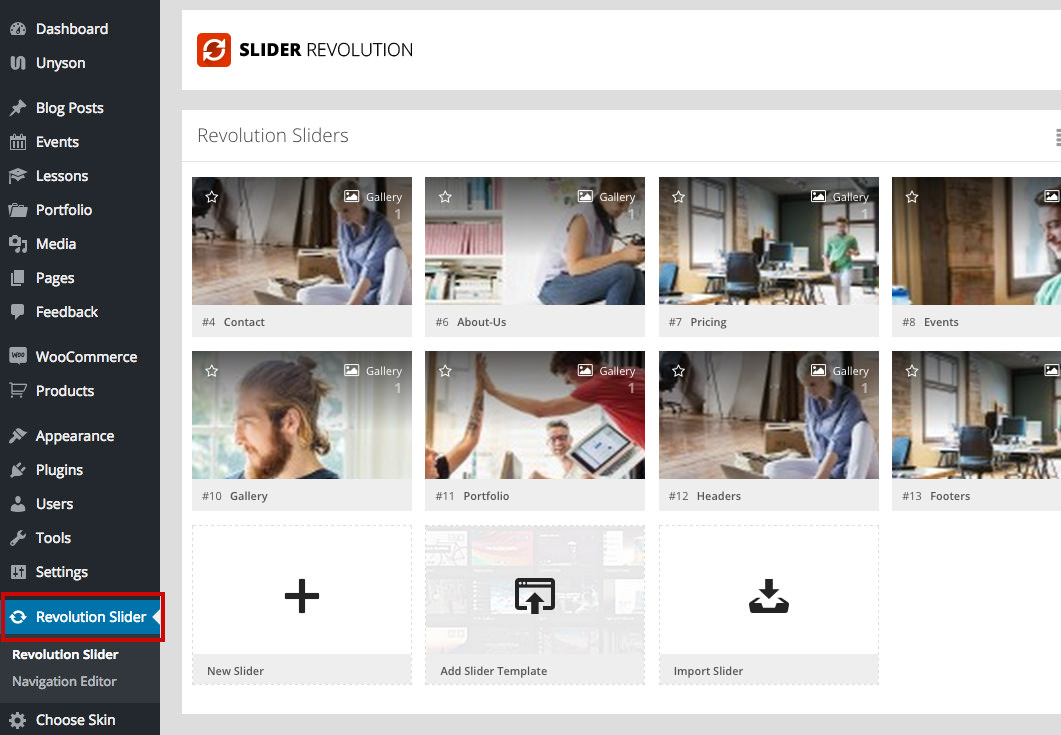
Task: Click the WooCommerce logo icon
Action: (x=18, y=355)
